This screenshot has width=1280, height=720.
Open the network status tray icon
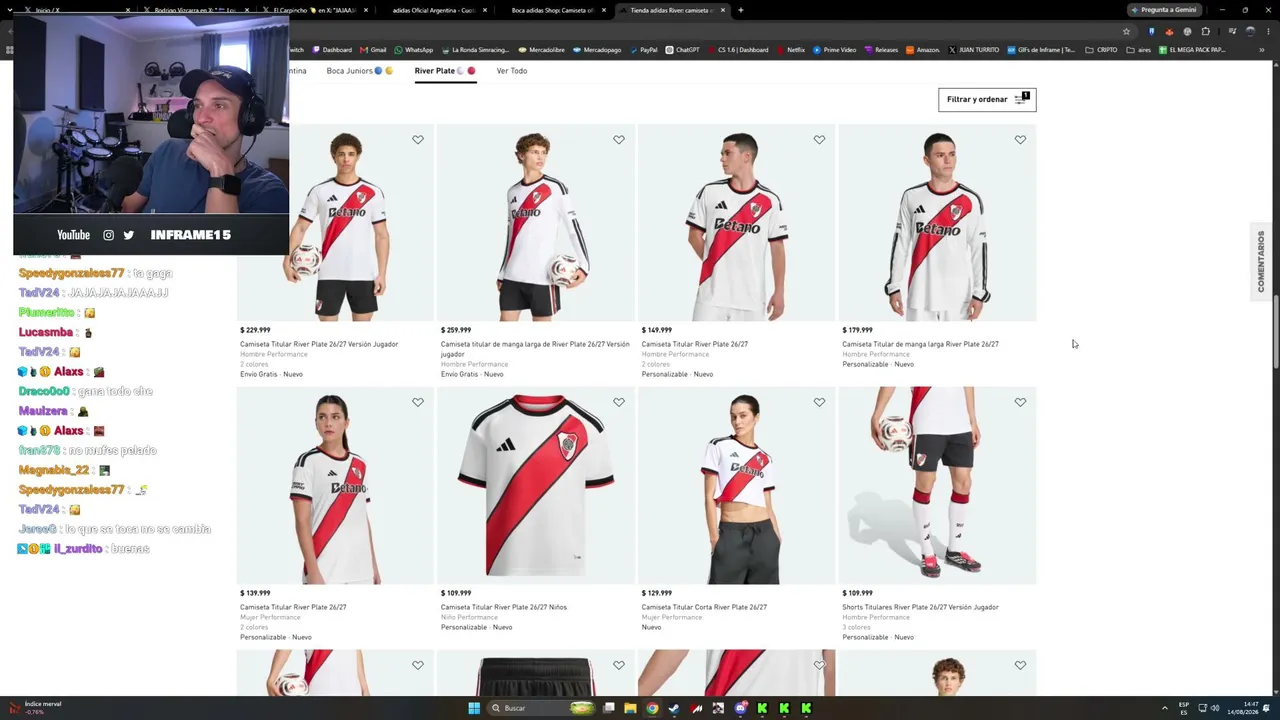pyautogui.click(x=1202, y=708)
